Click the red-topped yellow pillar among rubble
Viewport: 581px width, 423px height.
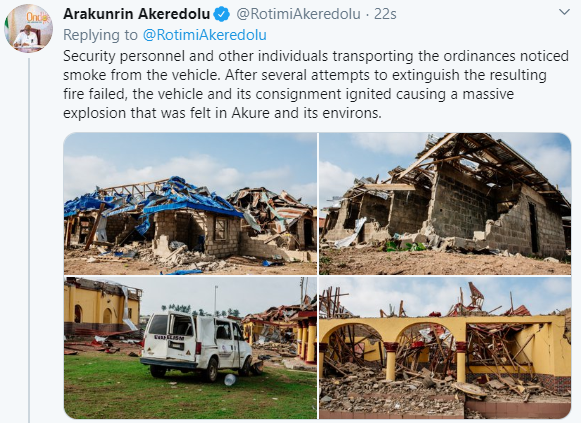pos(391,362)
